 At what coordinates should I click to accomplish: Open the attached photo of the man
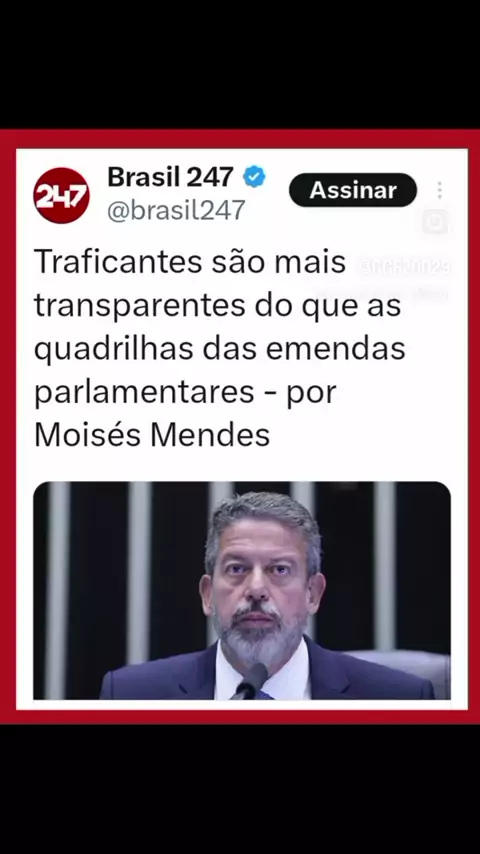(242, 590)
